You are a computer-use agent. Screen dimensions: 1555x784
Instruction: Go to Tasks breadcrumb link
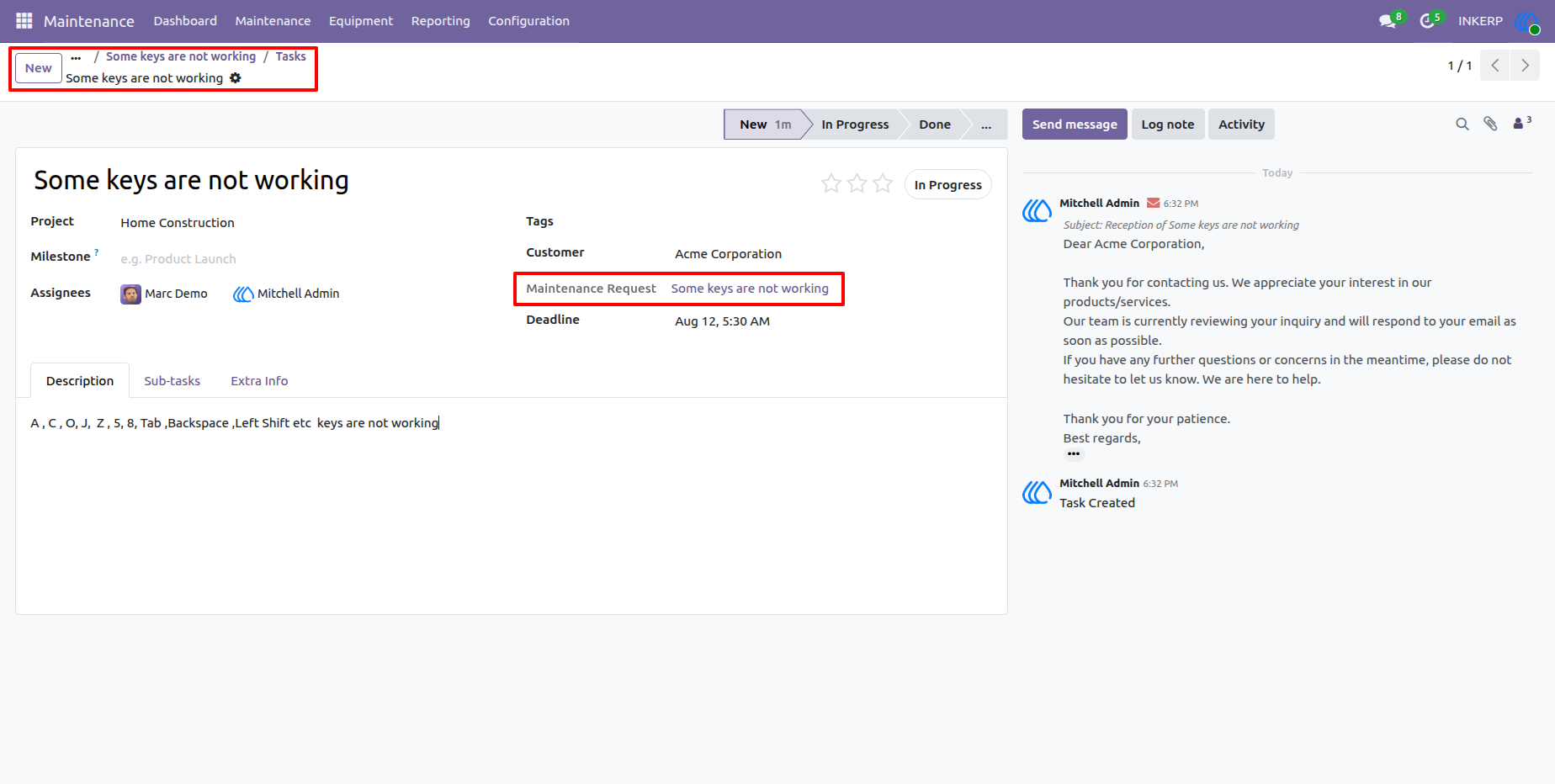coord(290,56)
